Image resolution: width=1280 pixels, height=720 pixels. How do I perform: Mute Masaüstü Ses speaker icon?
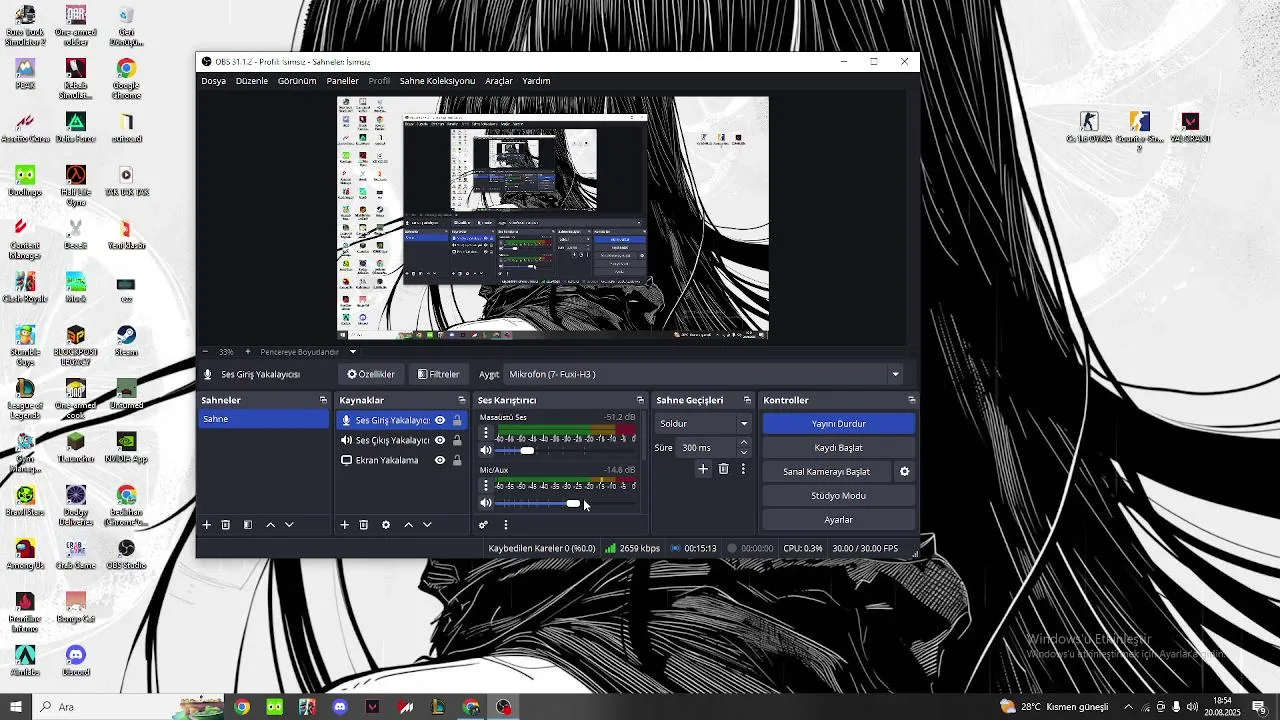tap(486, 451)
